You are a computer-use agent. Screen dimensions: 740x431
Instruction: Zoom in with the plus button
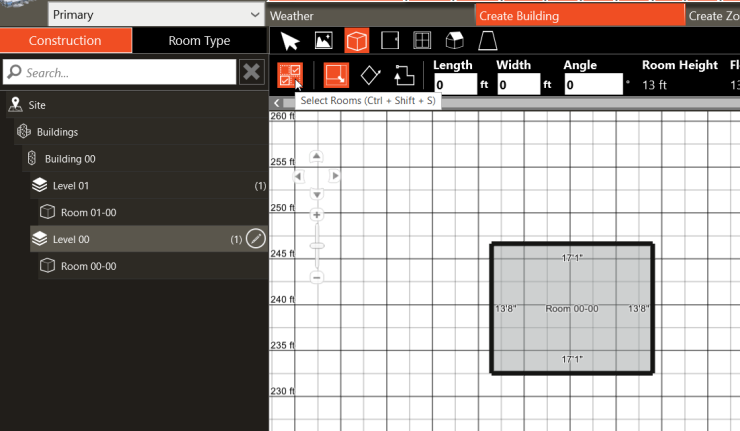point(317,215)
